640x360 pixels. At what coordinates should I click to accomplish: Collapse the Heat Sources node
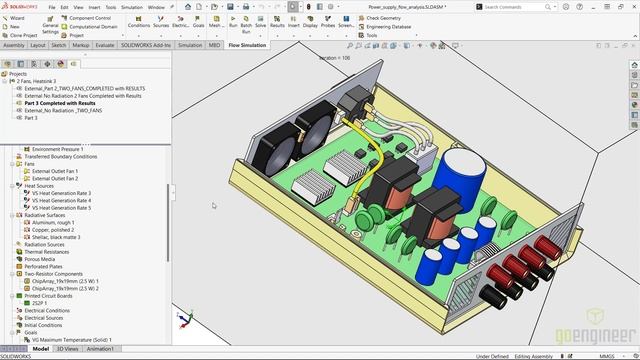click(12, 186)
